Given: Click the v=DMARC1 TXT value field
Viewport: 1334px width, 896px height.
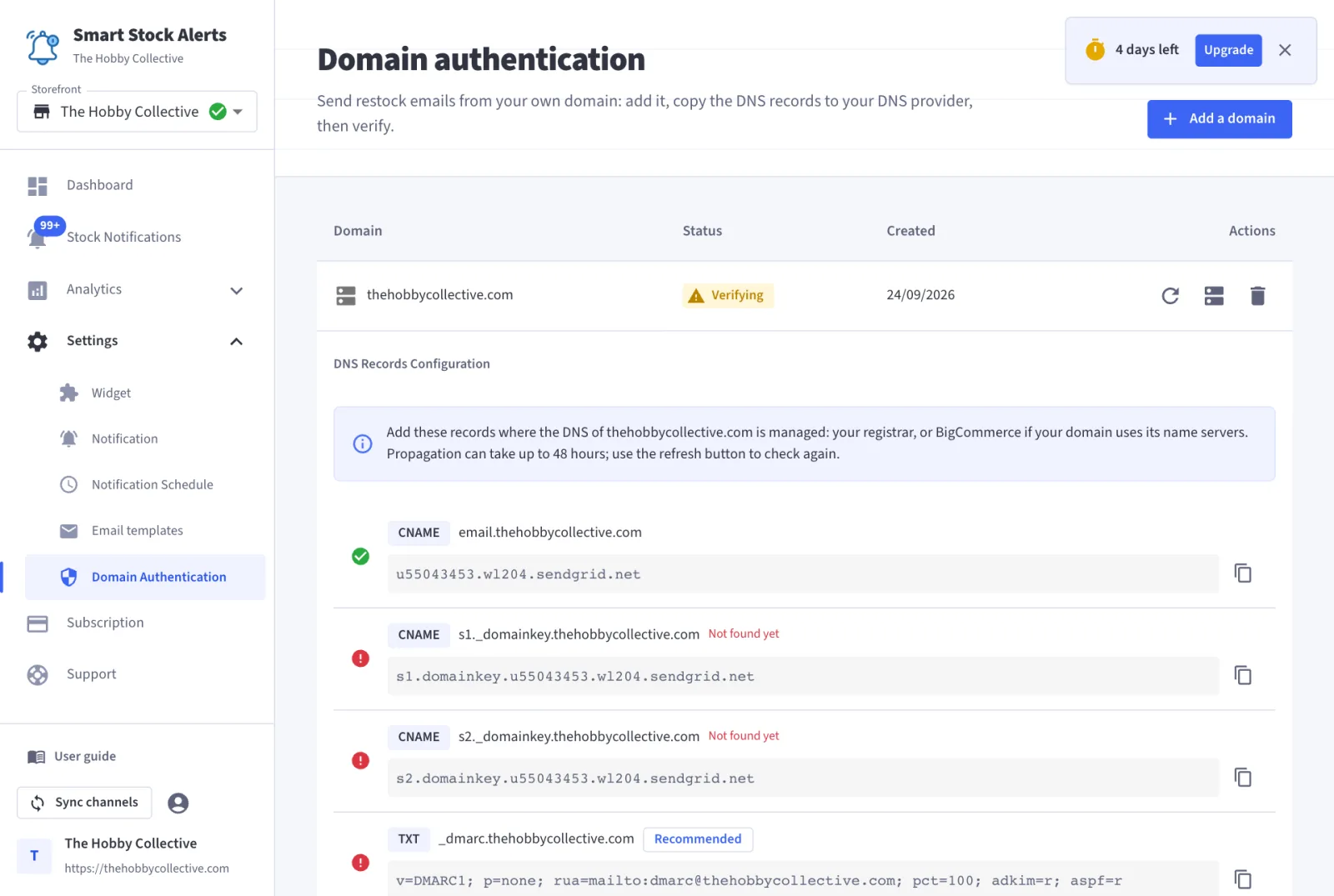Looking at the screenshot, I should [803, 878].
